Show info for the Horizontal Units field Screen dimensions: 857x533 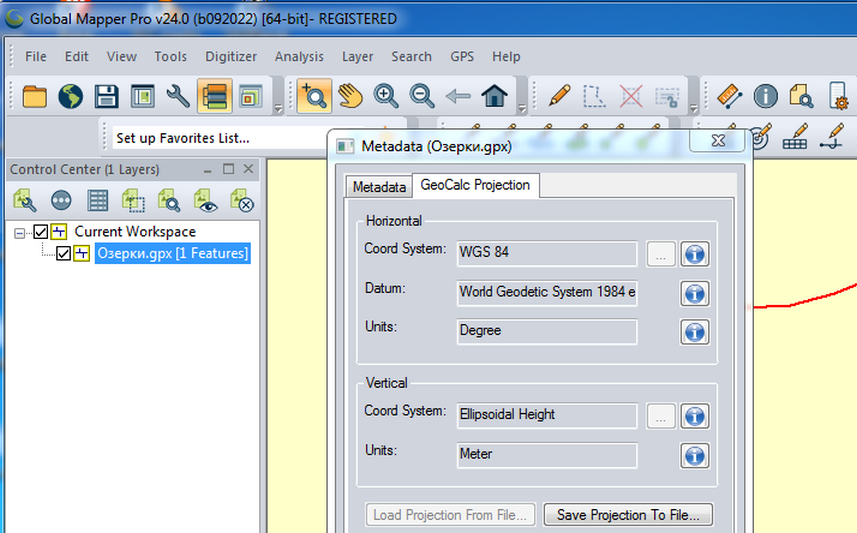click(695, 332)
